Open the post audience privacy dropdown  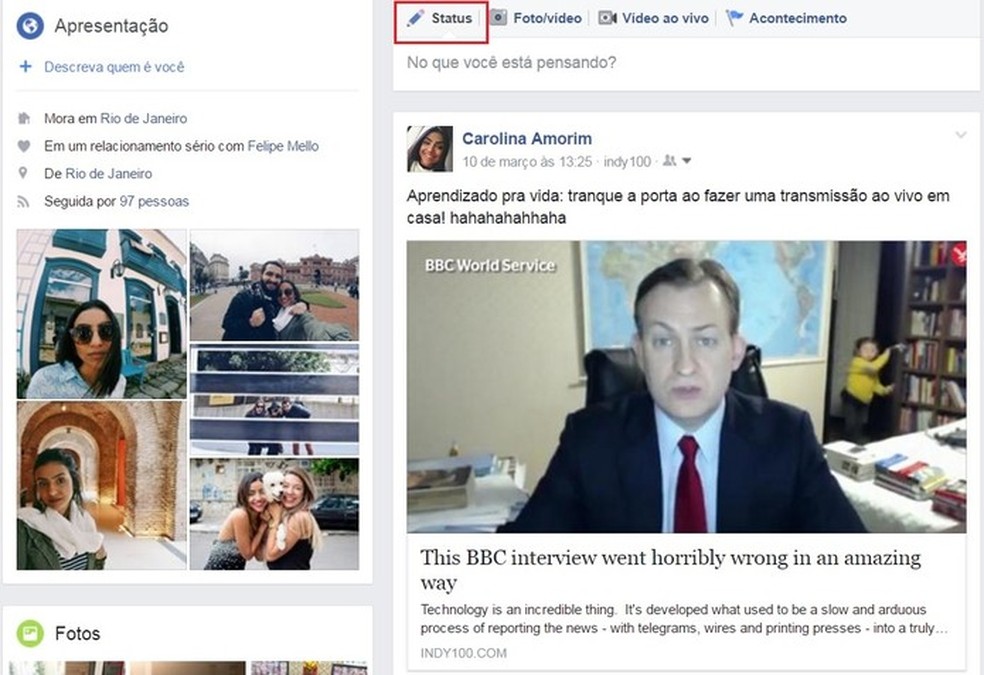677,161
